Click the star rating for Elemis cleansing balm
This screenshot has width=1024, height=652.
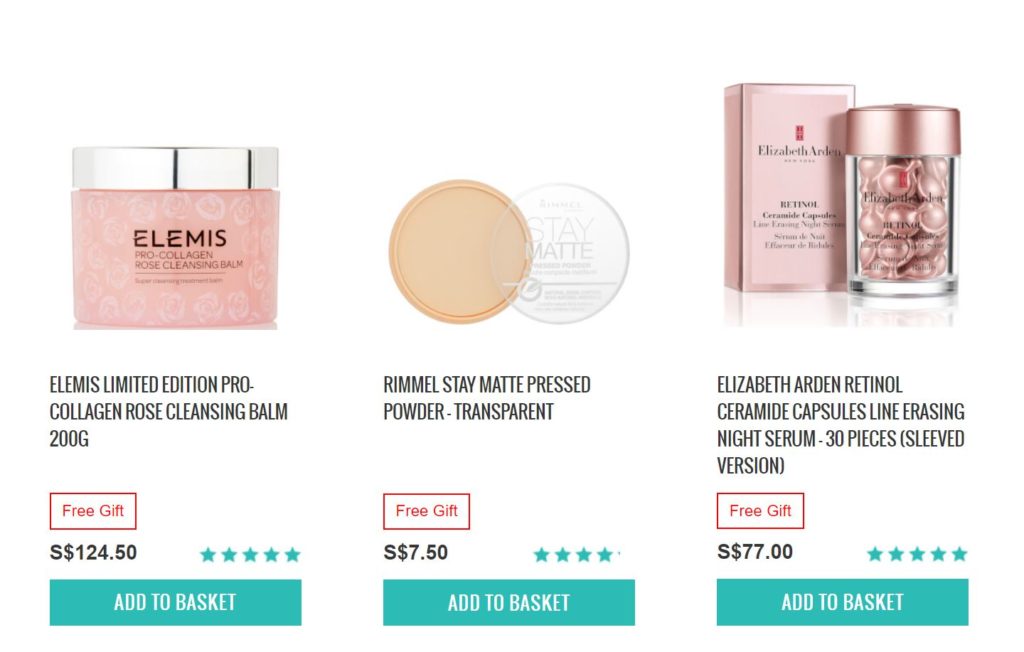click(x=250, y=555)
